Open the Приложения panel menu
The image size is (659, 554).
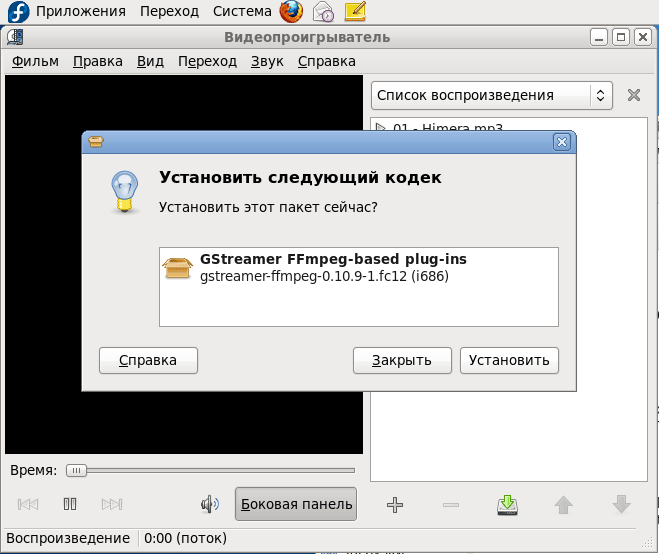coord(81,11)
